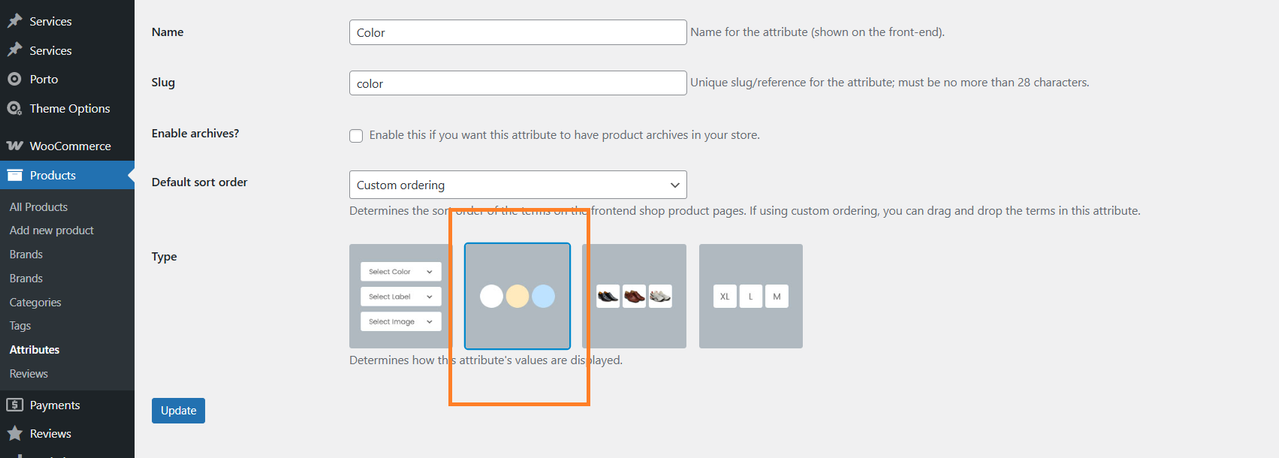Open the Categories submenu page

point(35,302)
